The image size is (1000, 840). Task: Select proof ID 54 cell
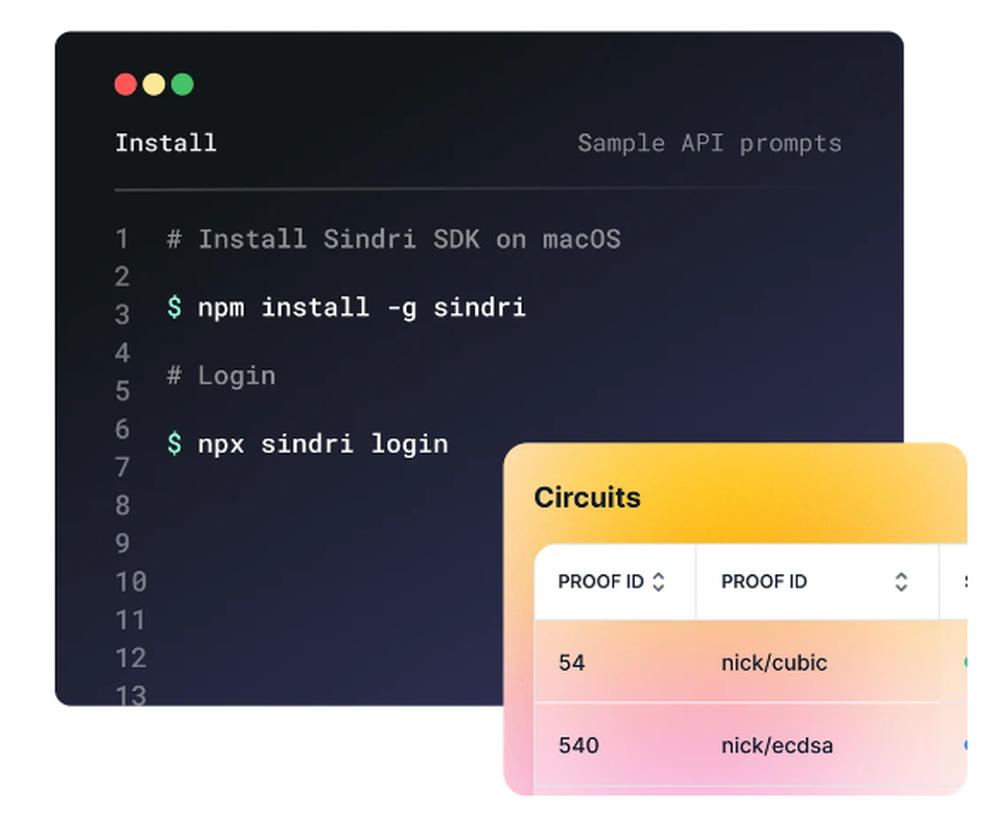572,663
